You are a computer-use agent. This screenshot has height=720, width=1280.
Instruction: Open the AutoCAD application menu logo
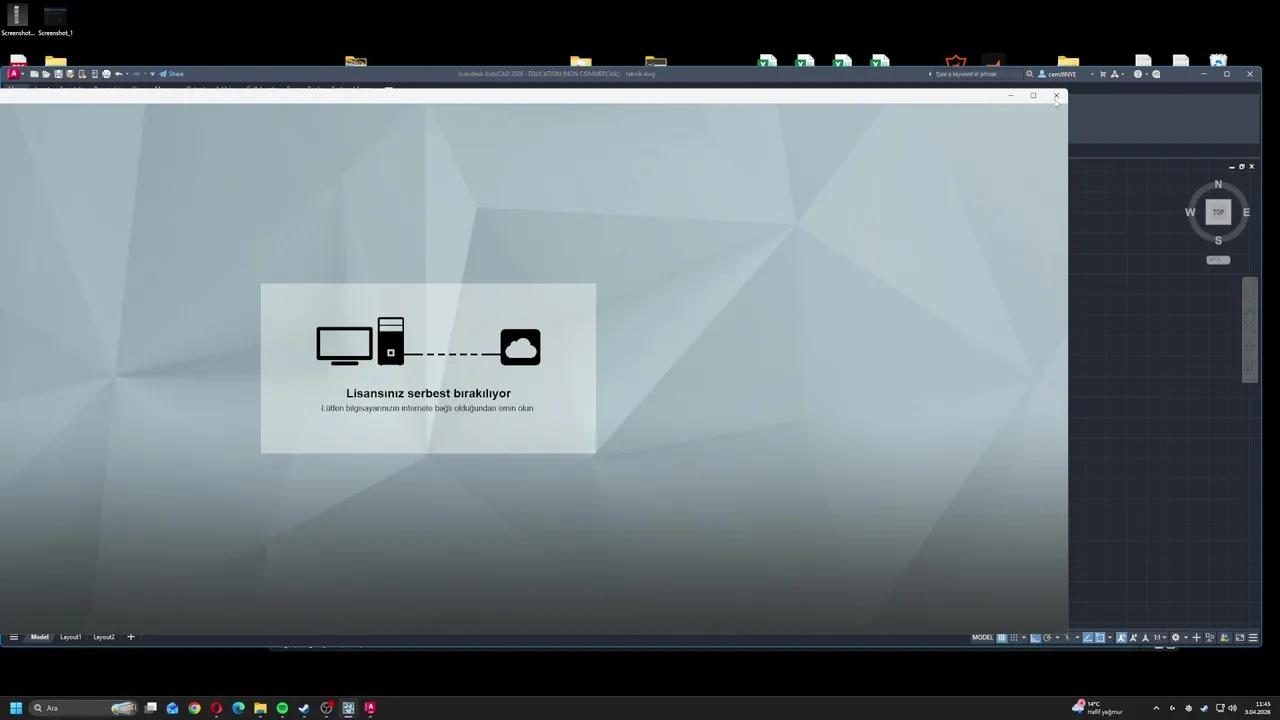(x=14, y=73)
